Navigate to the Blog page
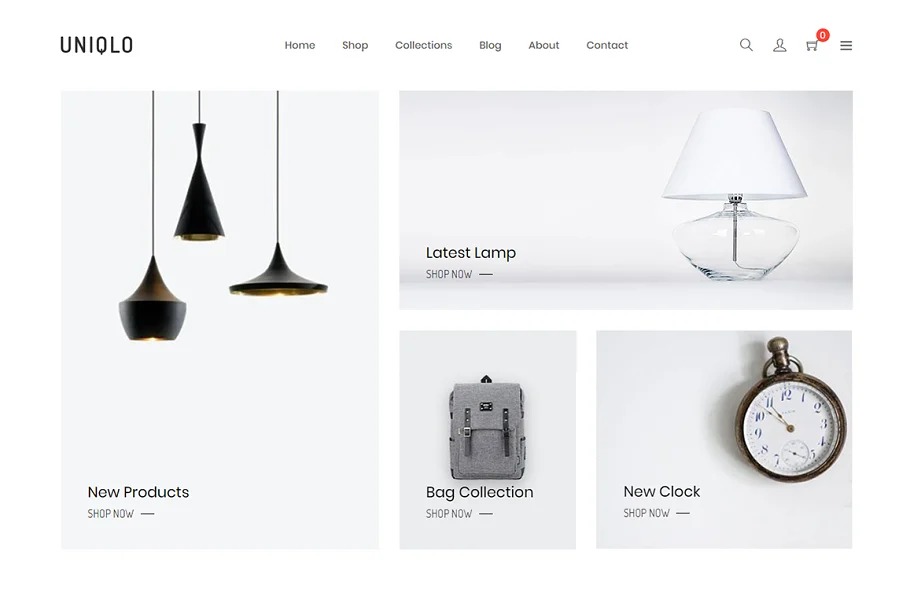 [x=490, y=45]
